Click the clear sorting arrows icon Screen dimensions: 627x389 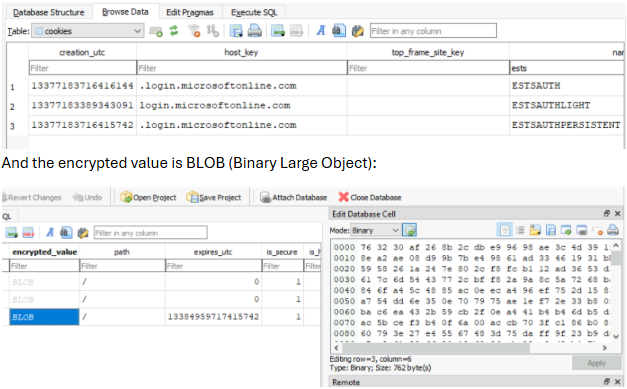click(x=213, y=31)
